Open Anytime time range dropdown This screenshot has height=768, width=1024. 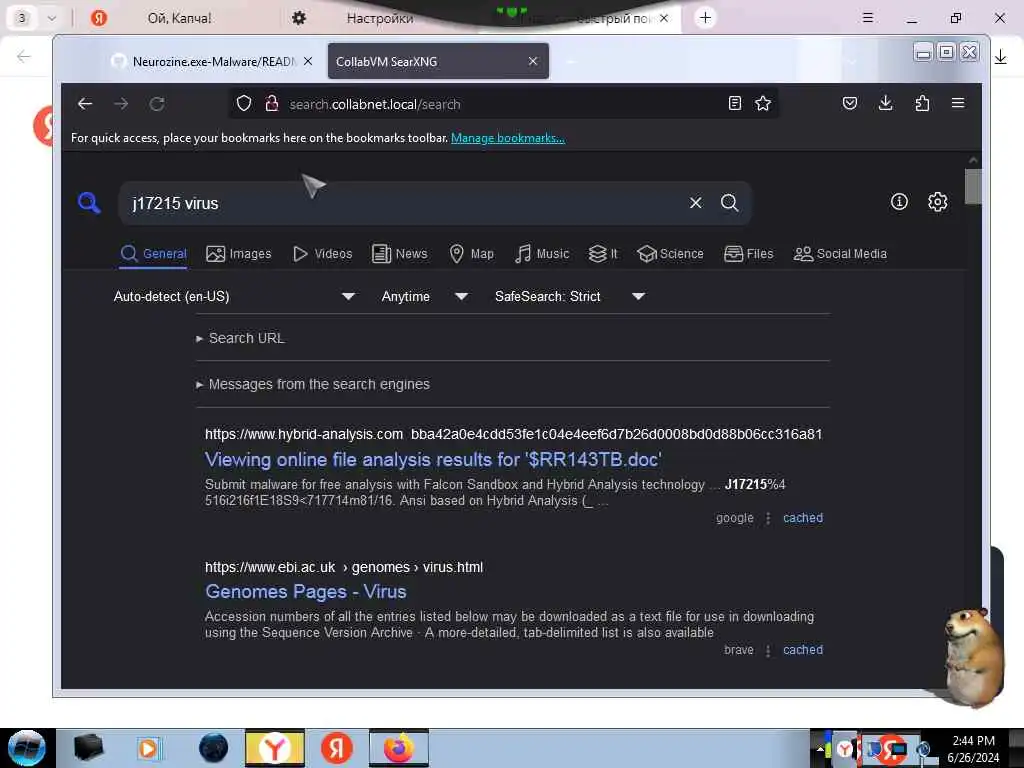click(424, 296)
